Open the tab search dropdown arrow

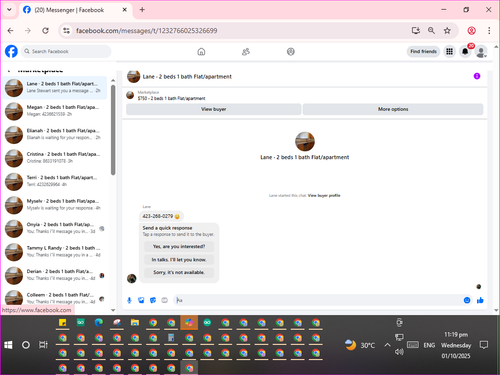[x=9, y=10]
